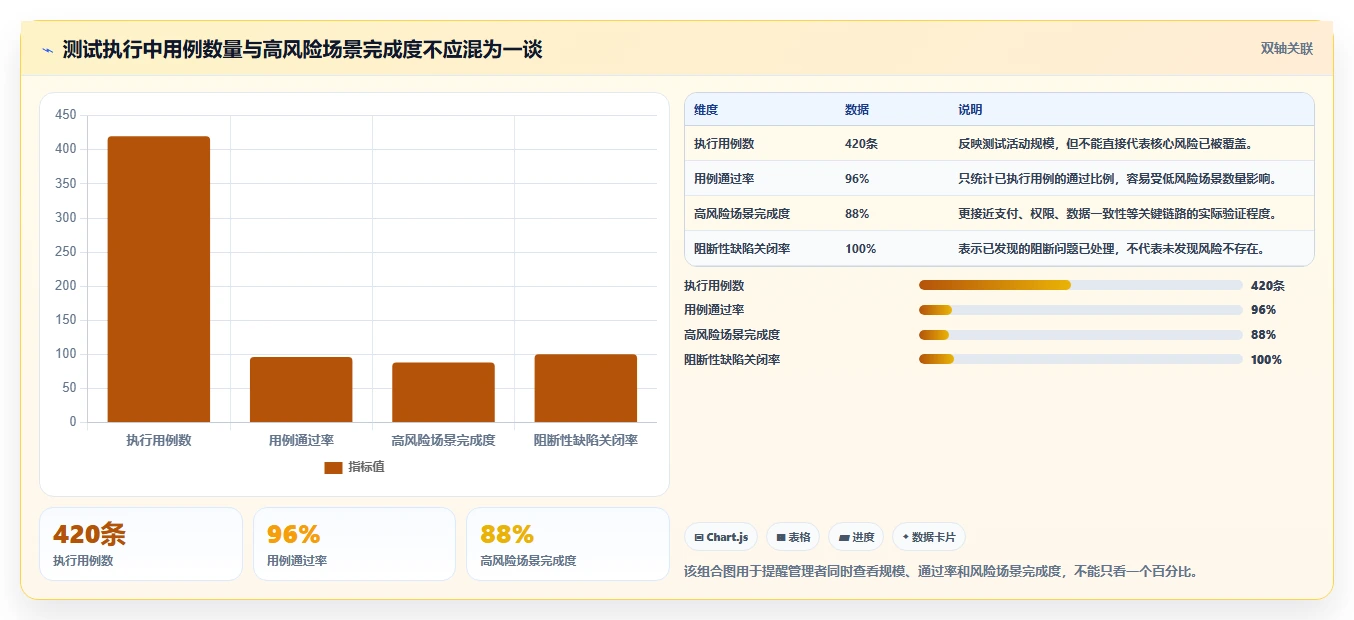Toggle the 指标值 legend swatch
The image size is (1354, 620).
point(333,468)
